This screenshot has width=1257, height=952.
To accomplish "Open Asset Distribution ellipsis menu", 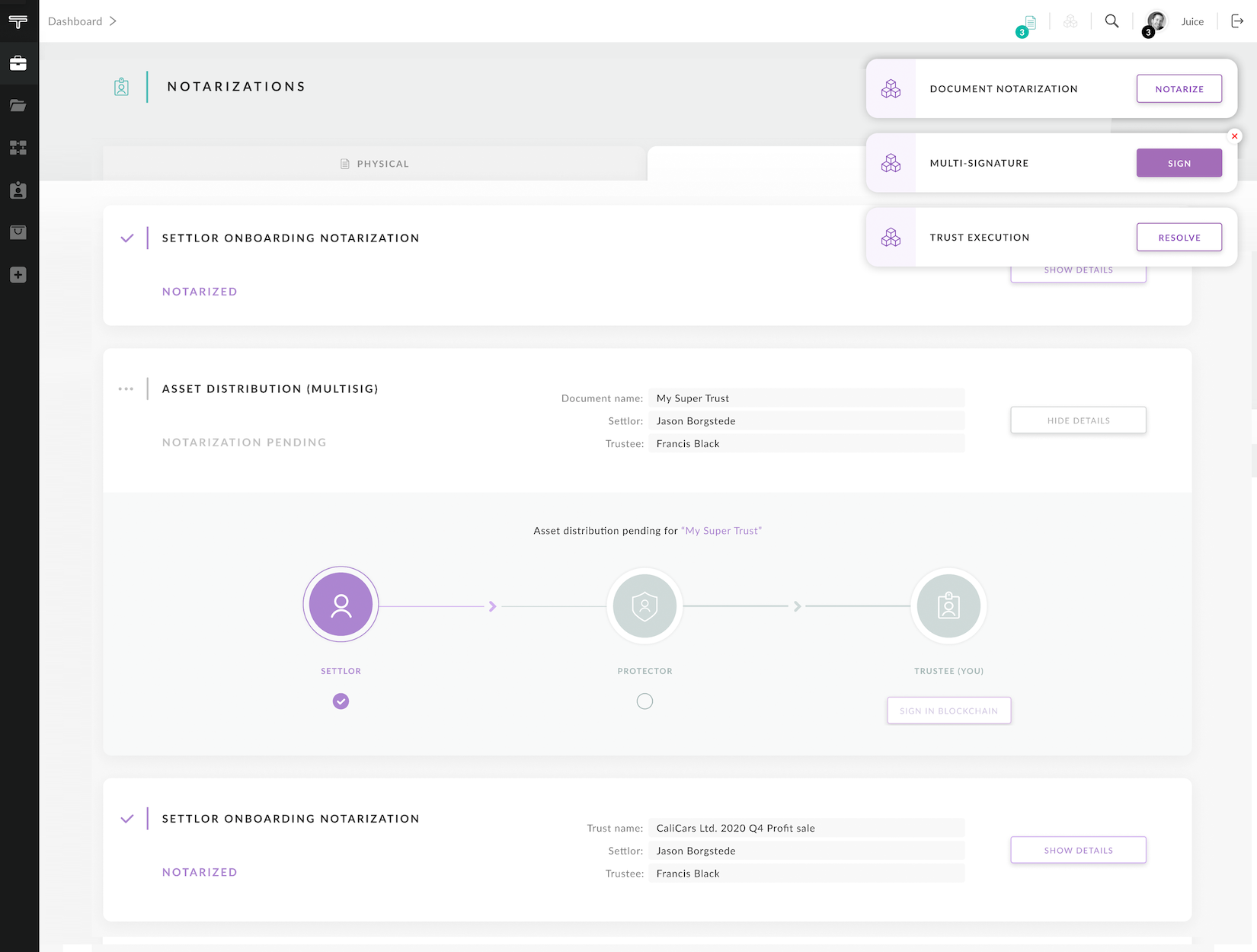I will tap(126, 389).
